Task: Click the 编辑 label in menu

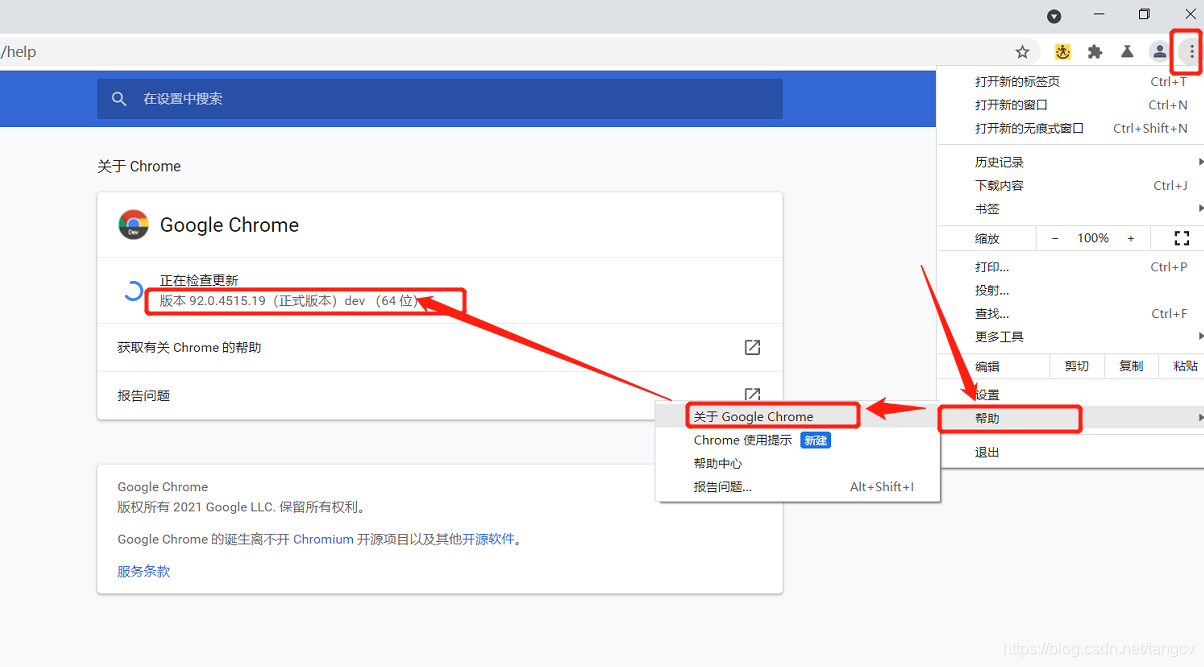Action: 987,366
